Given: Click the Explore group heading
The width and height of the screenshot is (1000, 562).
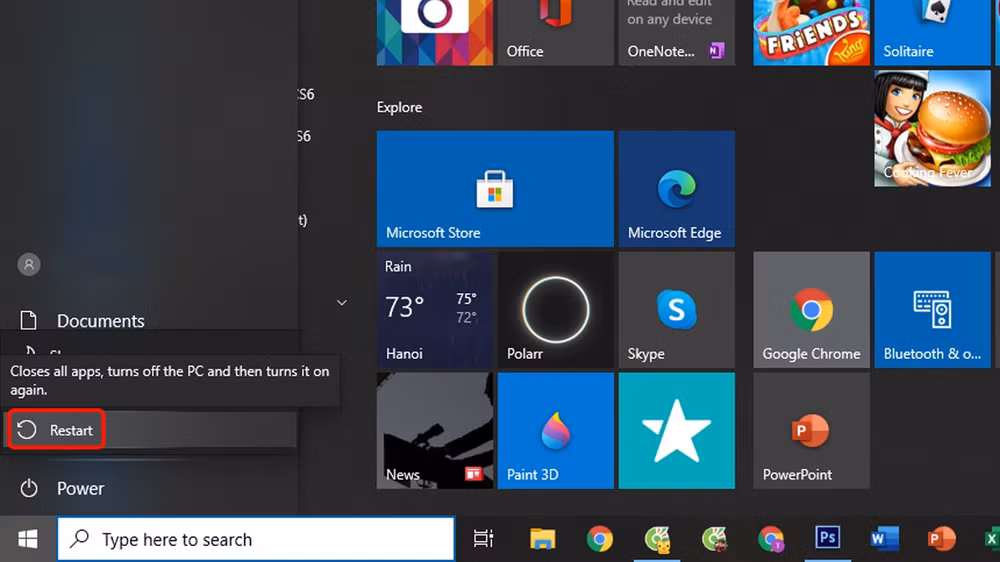Looking at the screenshot, I should (x=399, y=107).
